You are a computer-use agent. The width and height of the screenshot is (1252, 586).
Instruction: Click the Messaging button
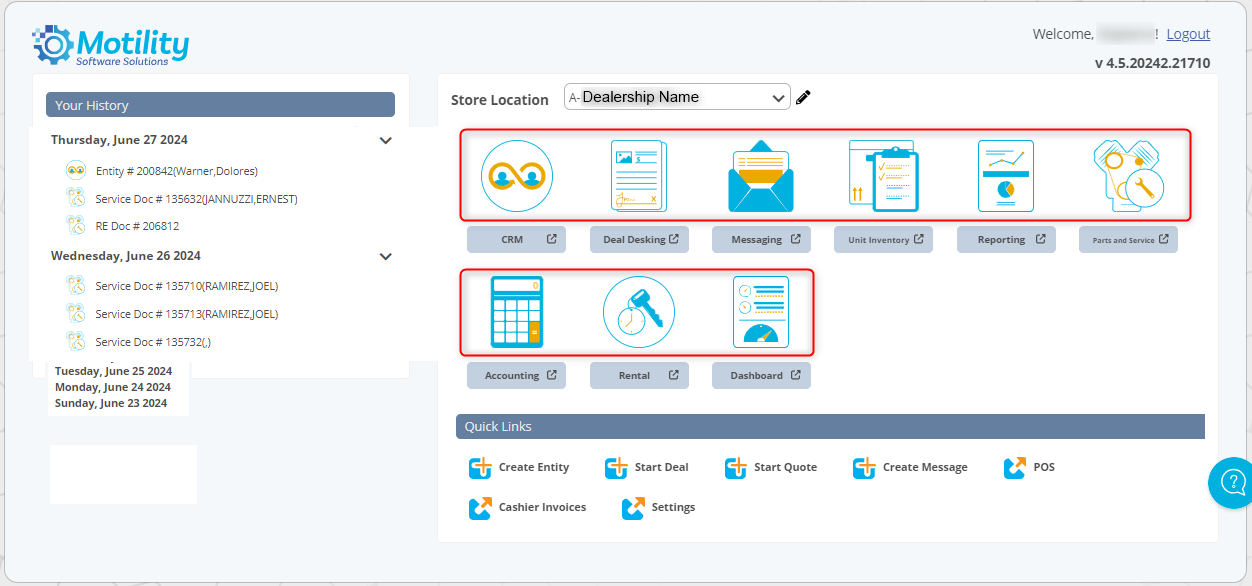761,240
